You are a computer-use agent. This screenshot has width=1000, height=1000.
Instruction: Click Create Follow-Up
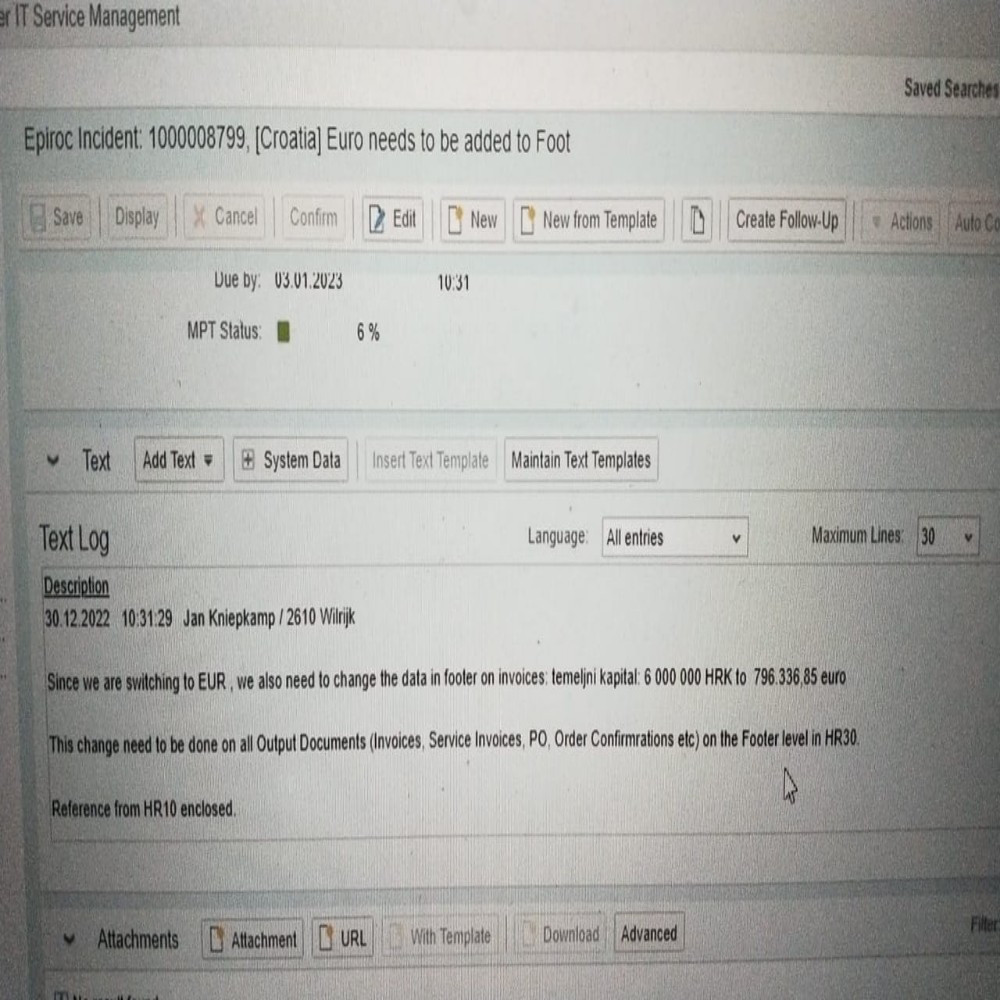click(787, 221)
